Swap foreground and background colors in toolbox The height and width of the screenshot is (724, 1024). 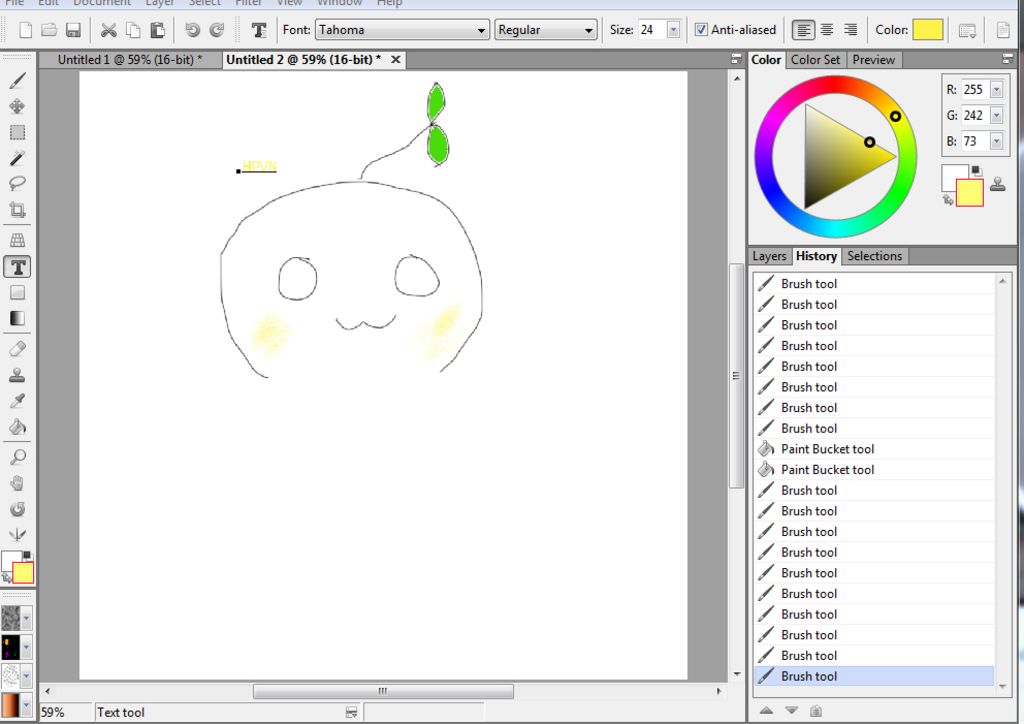coord(7,578)
